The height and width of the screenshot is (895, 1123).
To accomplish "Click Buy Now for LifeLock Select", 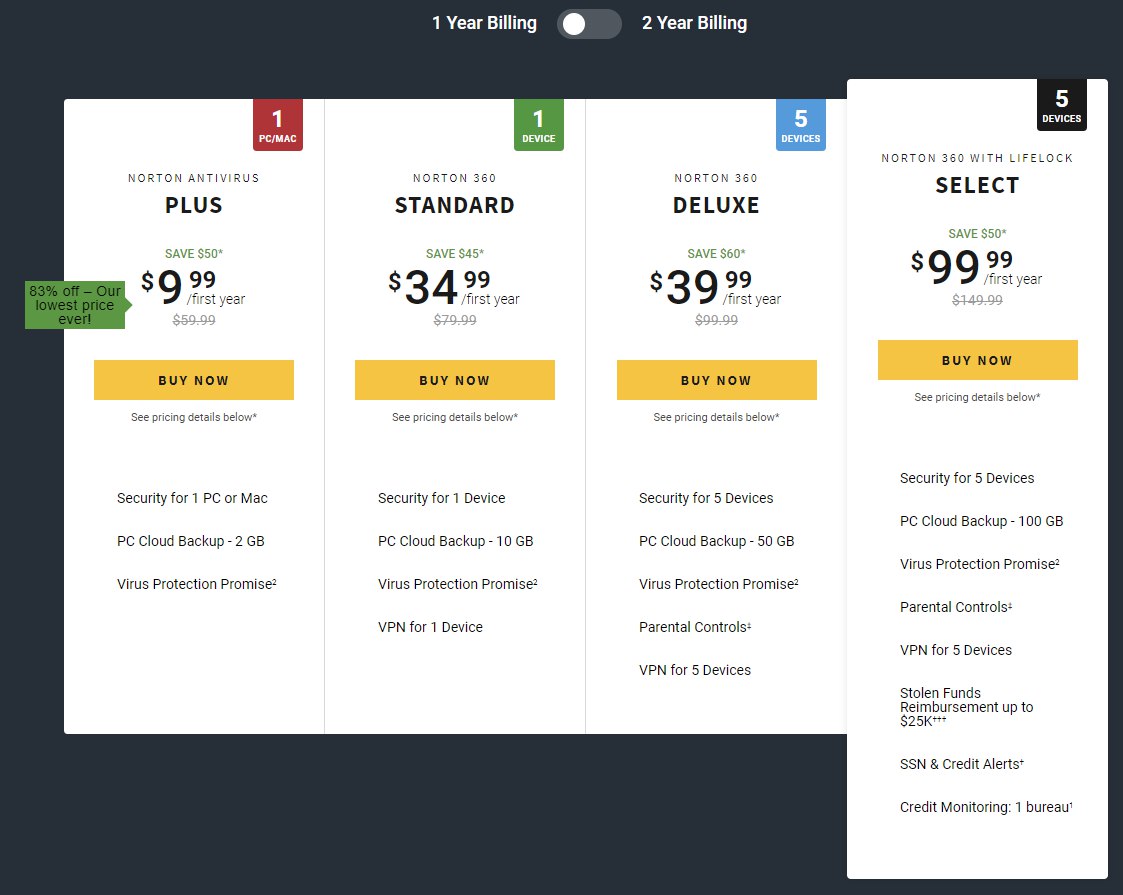I will [978, 360].
